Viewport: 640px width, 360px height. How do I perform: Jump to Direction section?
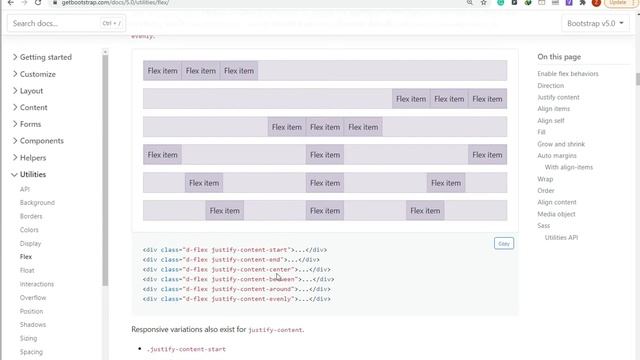click(x=551, y=86)
